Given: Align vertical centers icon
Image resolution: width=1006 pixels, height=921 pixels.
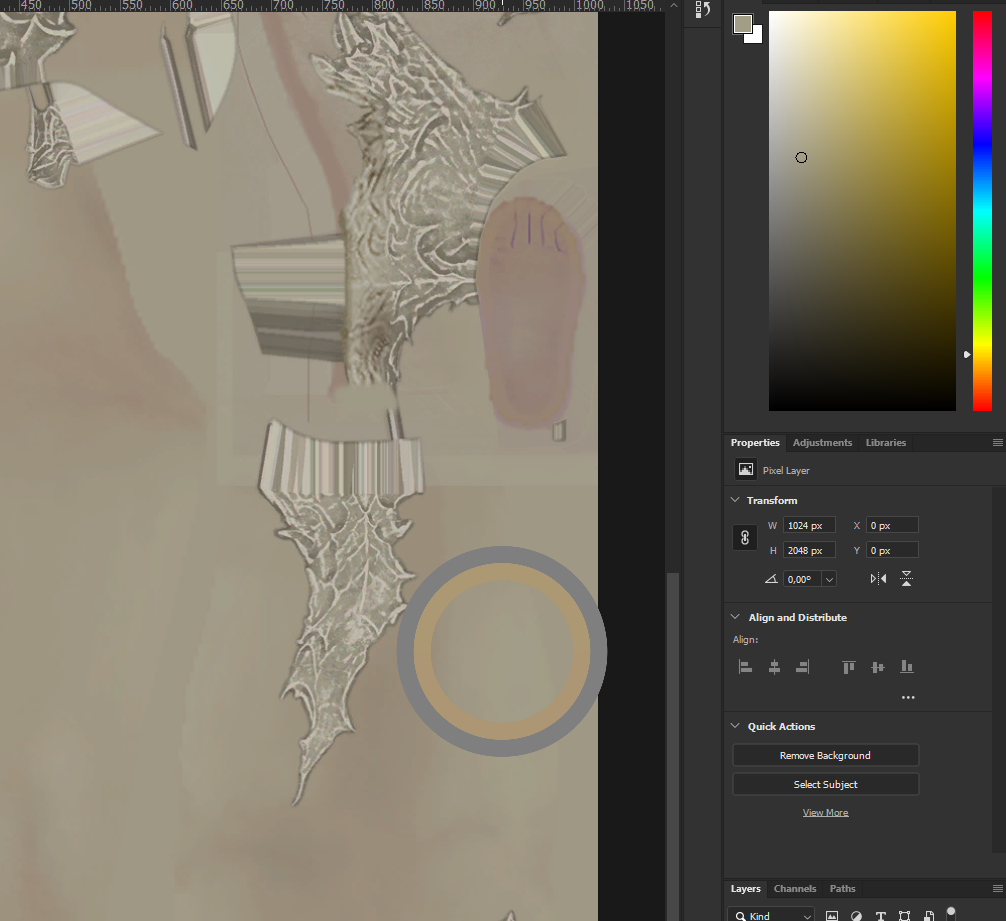Looking at the screenshot, I should (878, 667).
